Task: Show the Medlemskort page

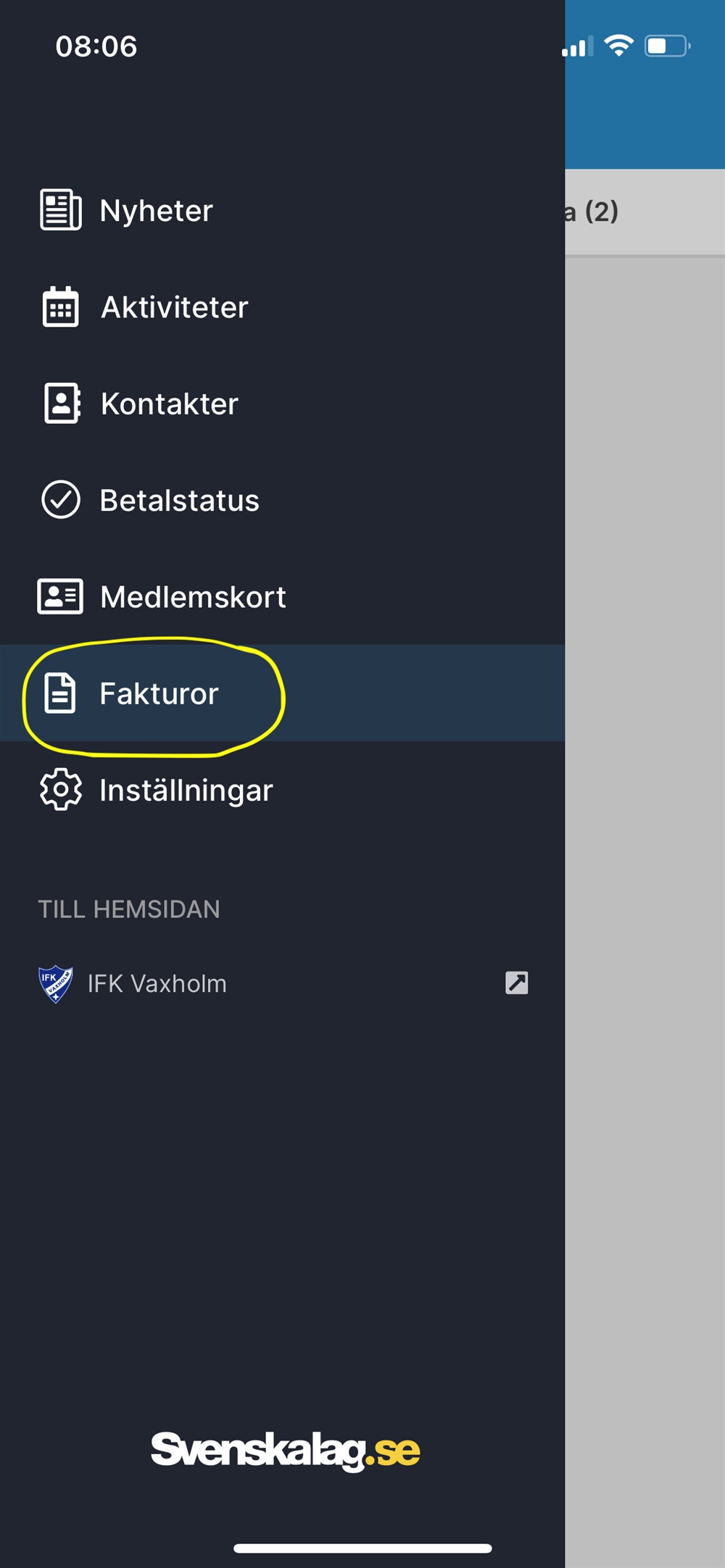Action: (283, 596)
